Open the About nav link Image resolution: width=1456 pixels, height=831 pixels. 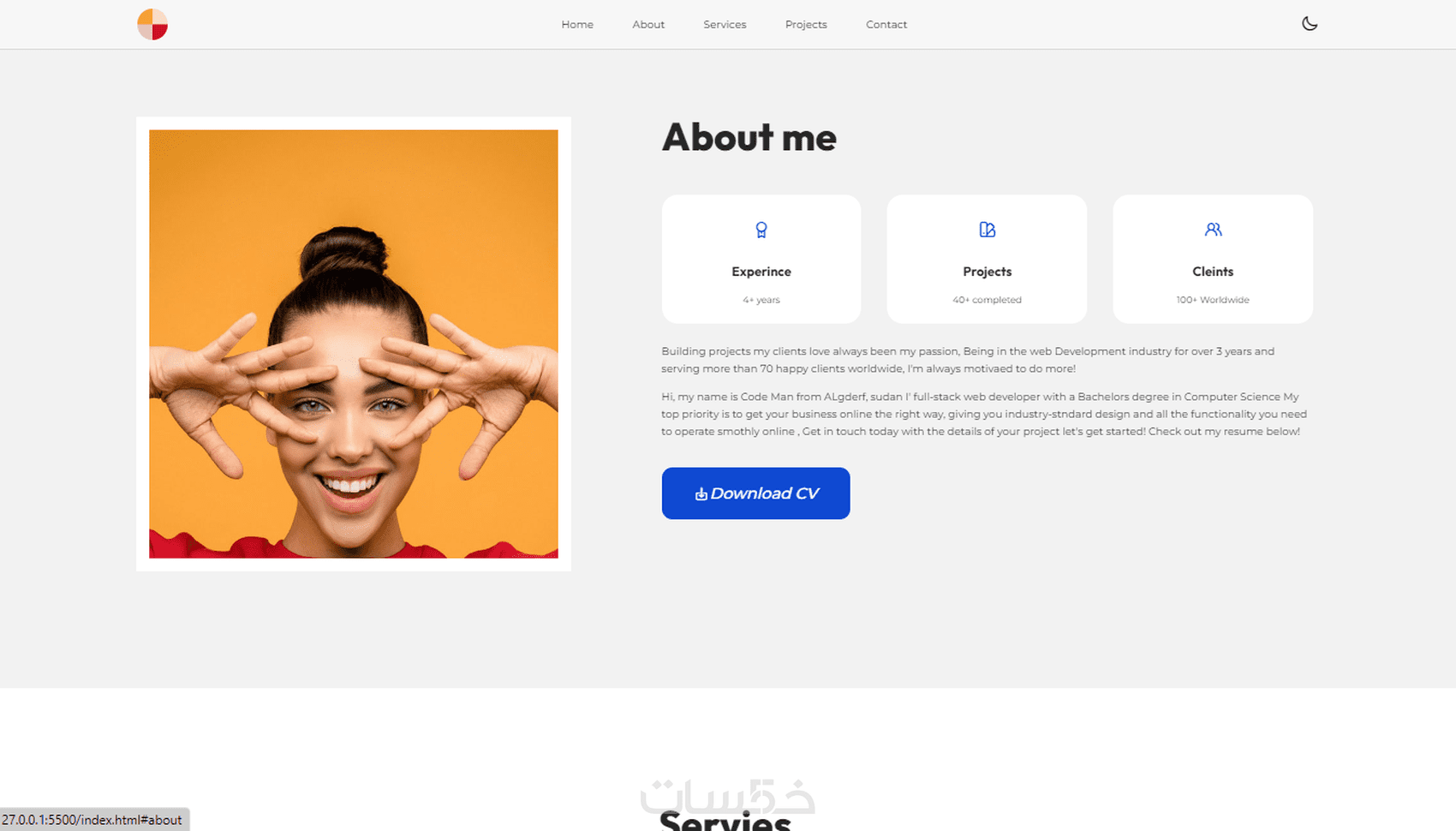pos(648,25)
